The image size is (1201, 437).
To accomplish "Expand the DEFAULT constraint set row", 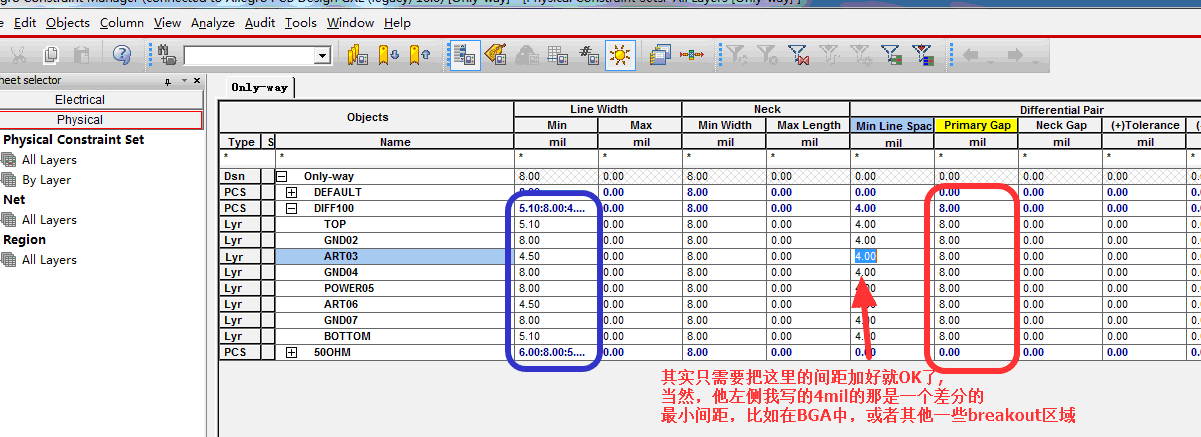I will 292,192.
